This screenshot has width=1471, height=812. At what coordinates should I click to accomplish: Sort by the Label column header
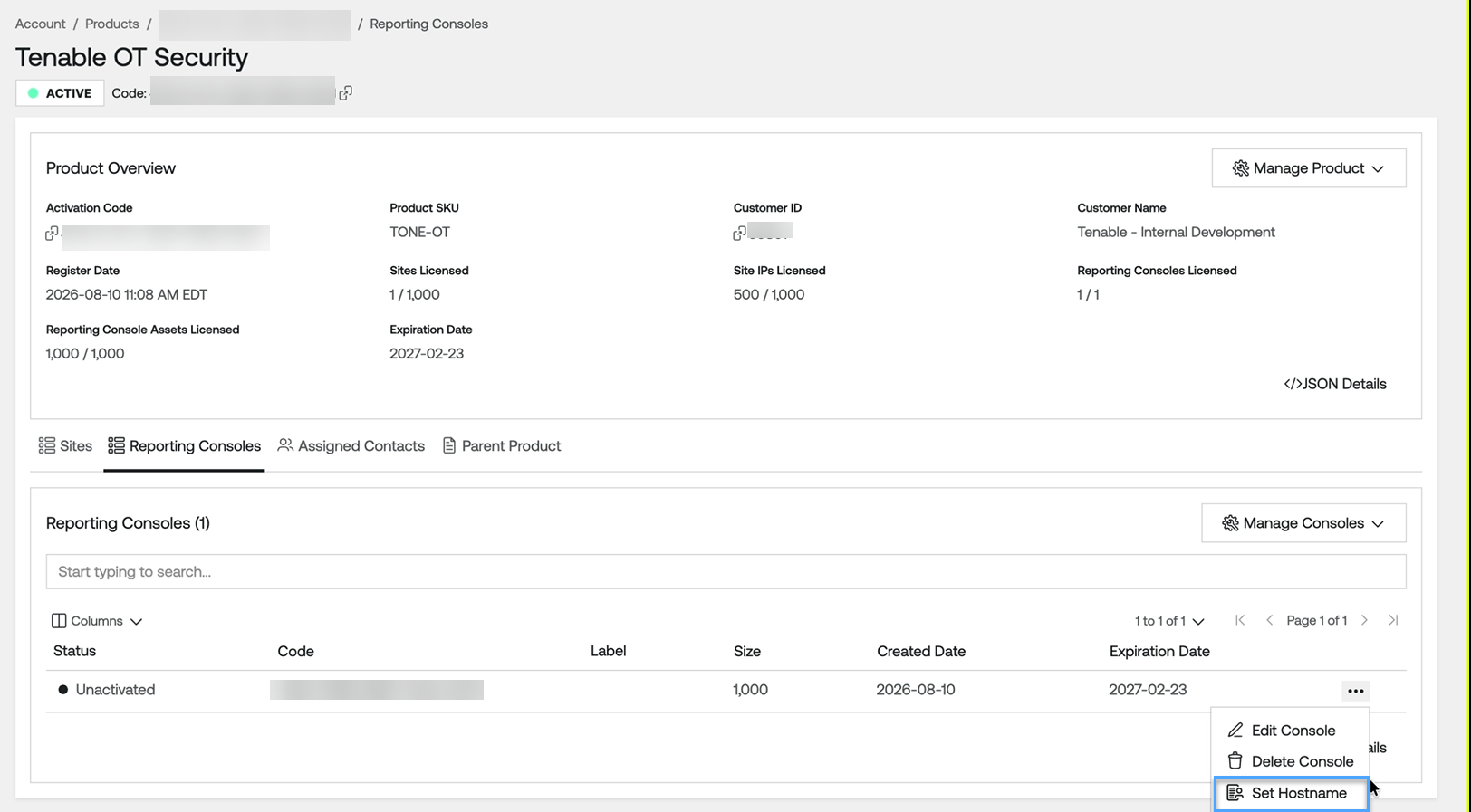click(x=608, y=651)
